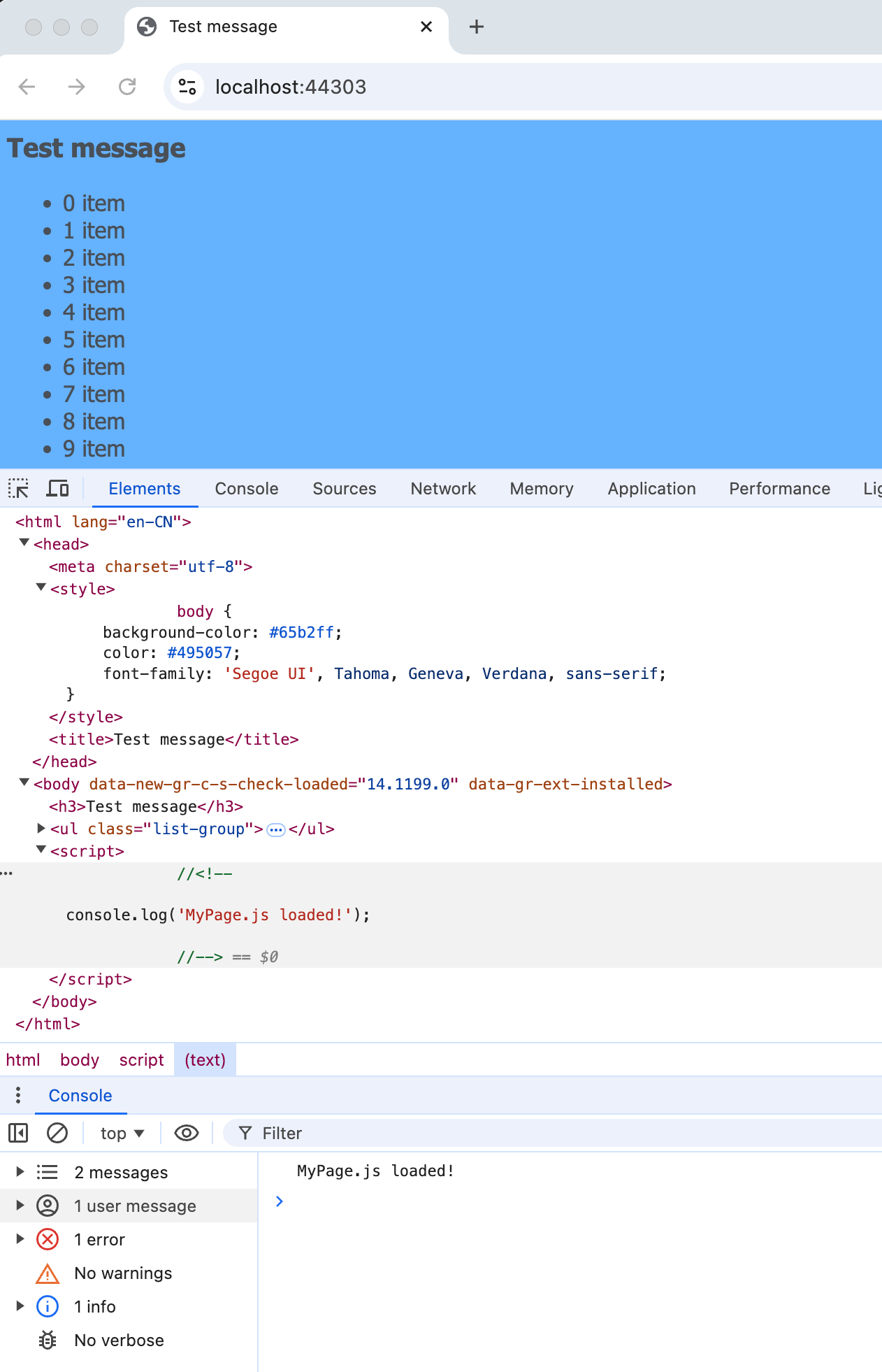This screenshot has height=1372, width=882.
Task: Click the #65b2ff background color value
Action: 302,632
